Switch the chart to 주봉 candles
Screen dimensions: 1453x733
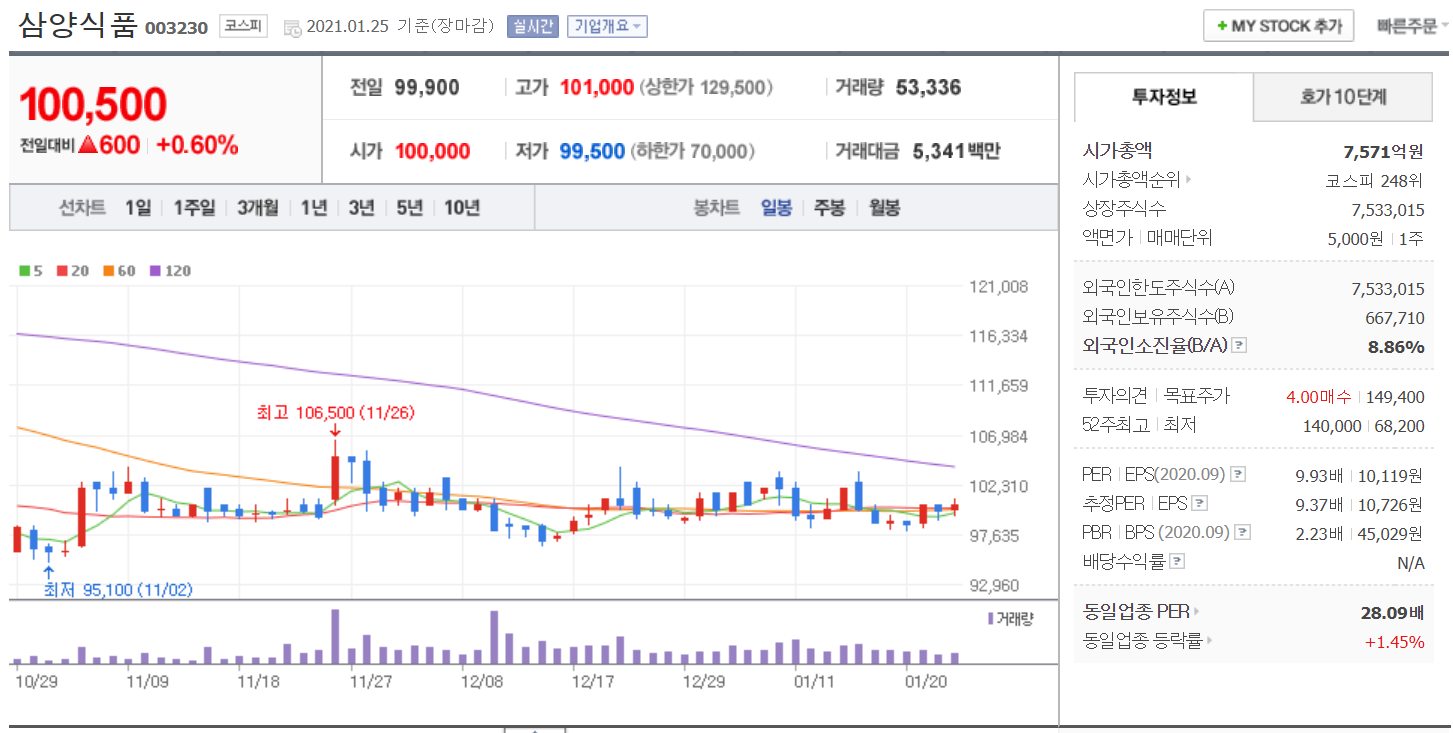pyautogui.click(x=829, y=207)
